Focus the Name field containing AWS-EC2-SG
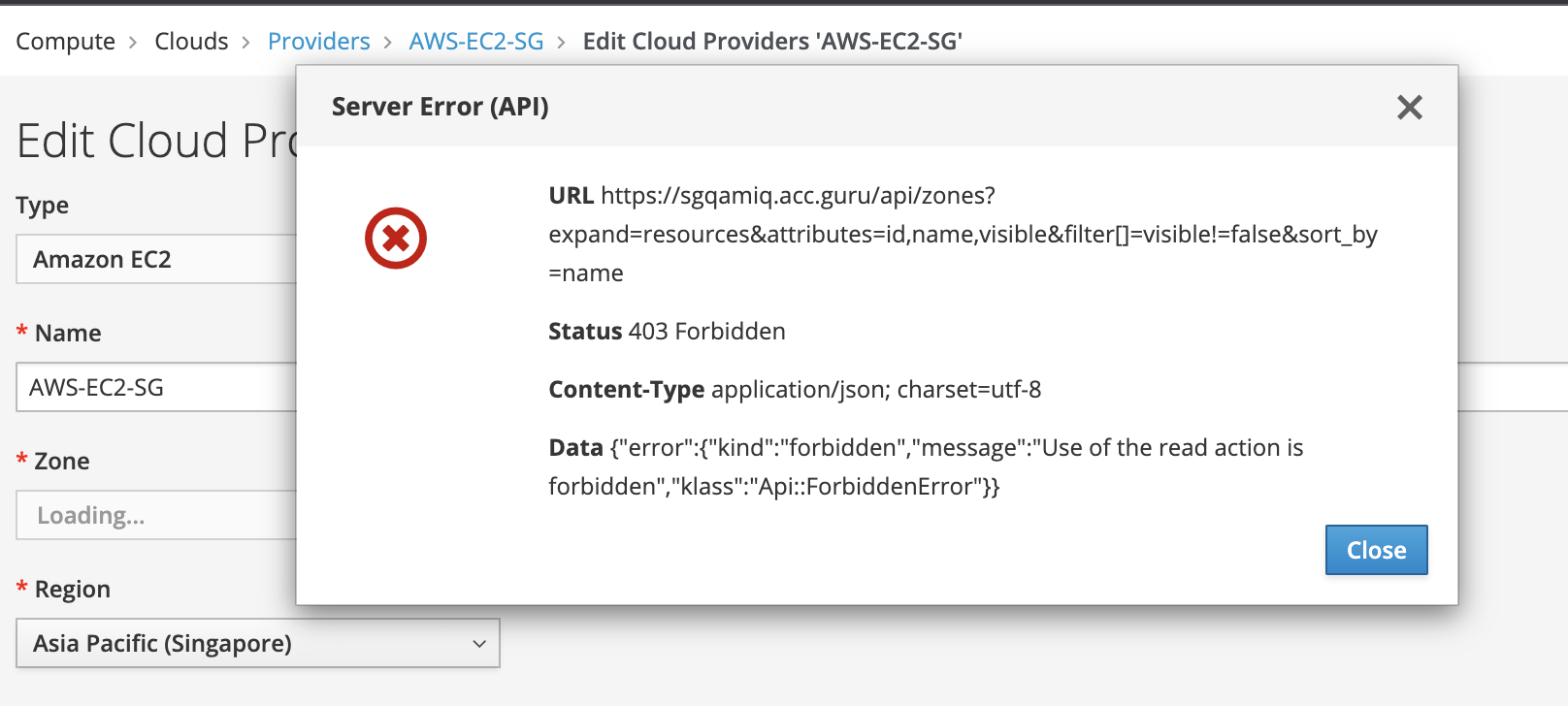This screenshot has height=706, width=1568. 155,388
